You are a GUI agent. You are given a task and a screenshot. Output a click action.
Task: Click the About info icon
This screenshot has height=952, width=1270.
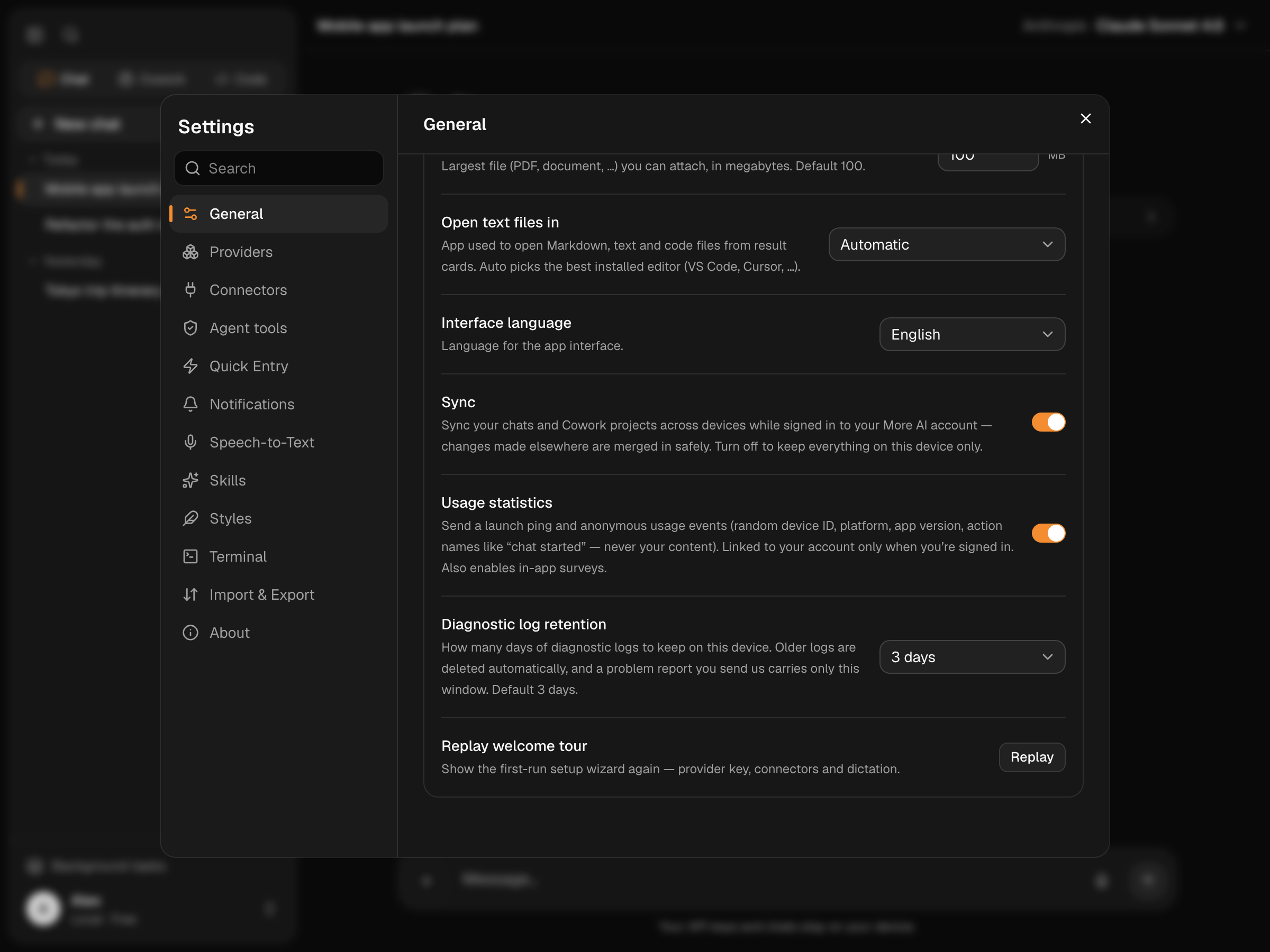click(190, 633)
